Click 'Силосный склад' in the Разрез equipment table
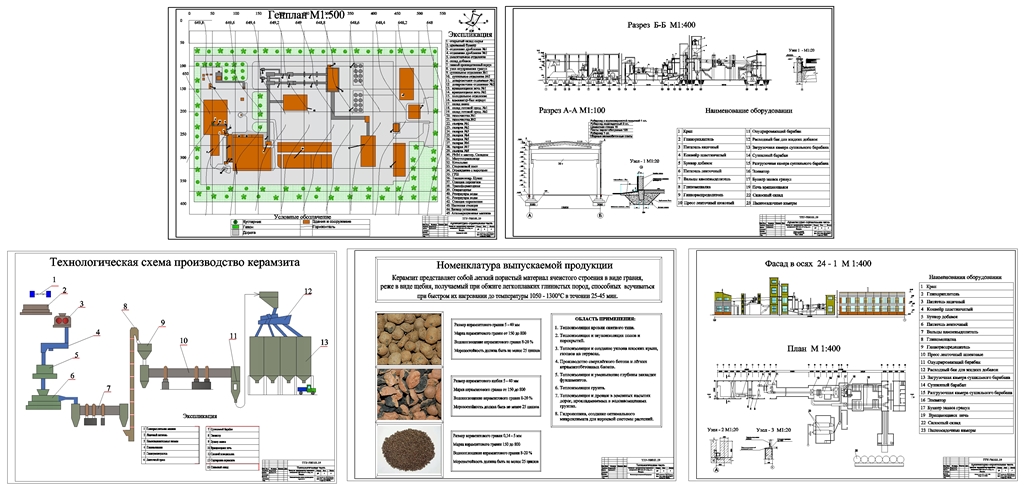The width and height of the screenshot is (1024, 485). click(786, 194)
